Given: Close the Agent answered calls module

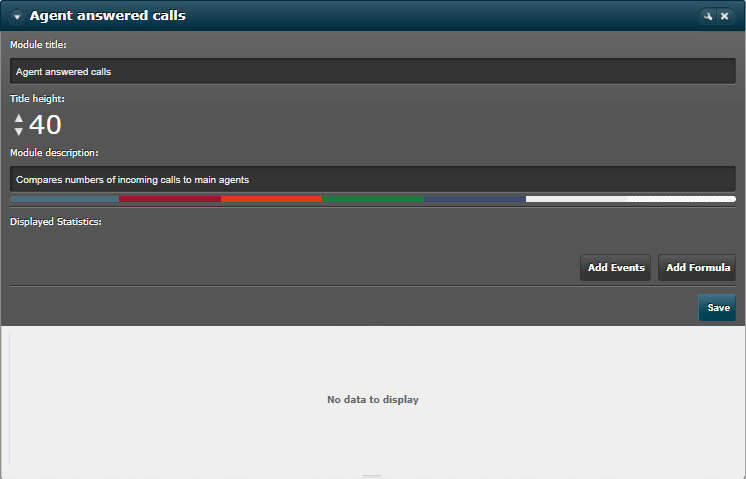Looking at the screenshot, I should pos(725,16).
